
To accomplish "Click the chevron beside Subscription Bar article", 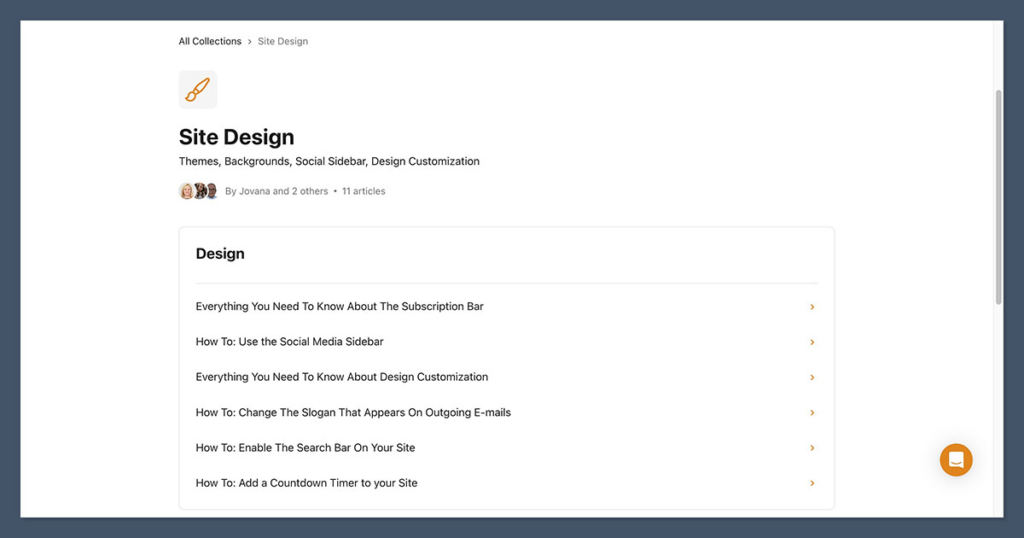I will pos(812,307).
